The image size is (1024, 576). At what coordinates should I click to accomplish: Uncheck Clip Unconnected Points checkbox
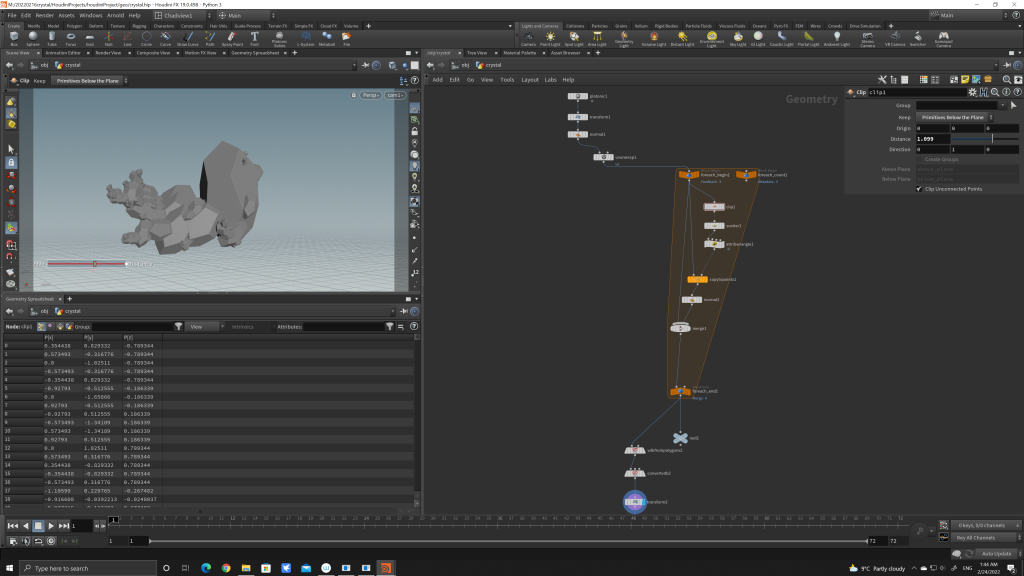coord(919,188)
